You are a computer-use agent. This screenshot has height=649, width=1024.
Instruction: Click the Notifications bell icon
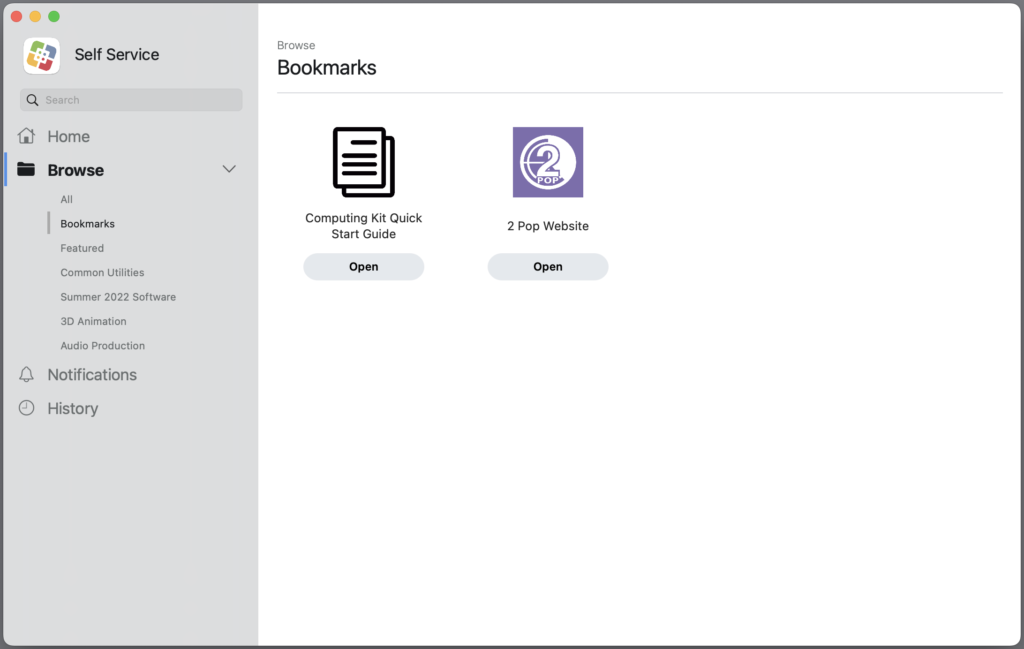[26, 374]
